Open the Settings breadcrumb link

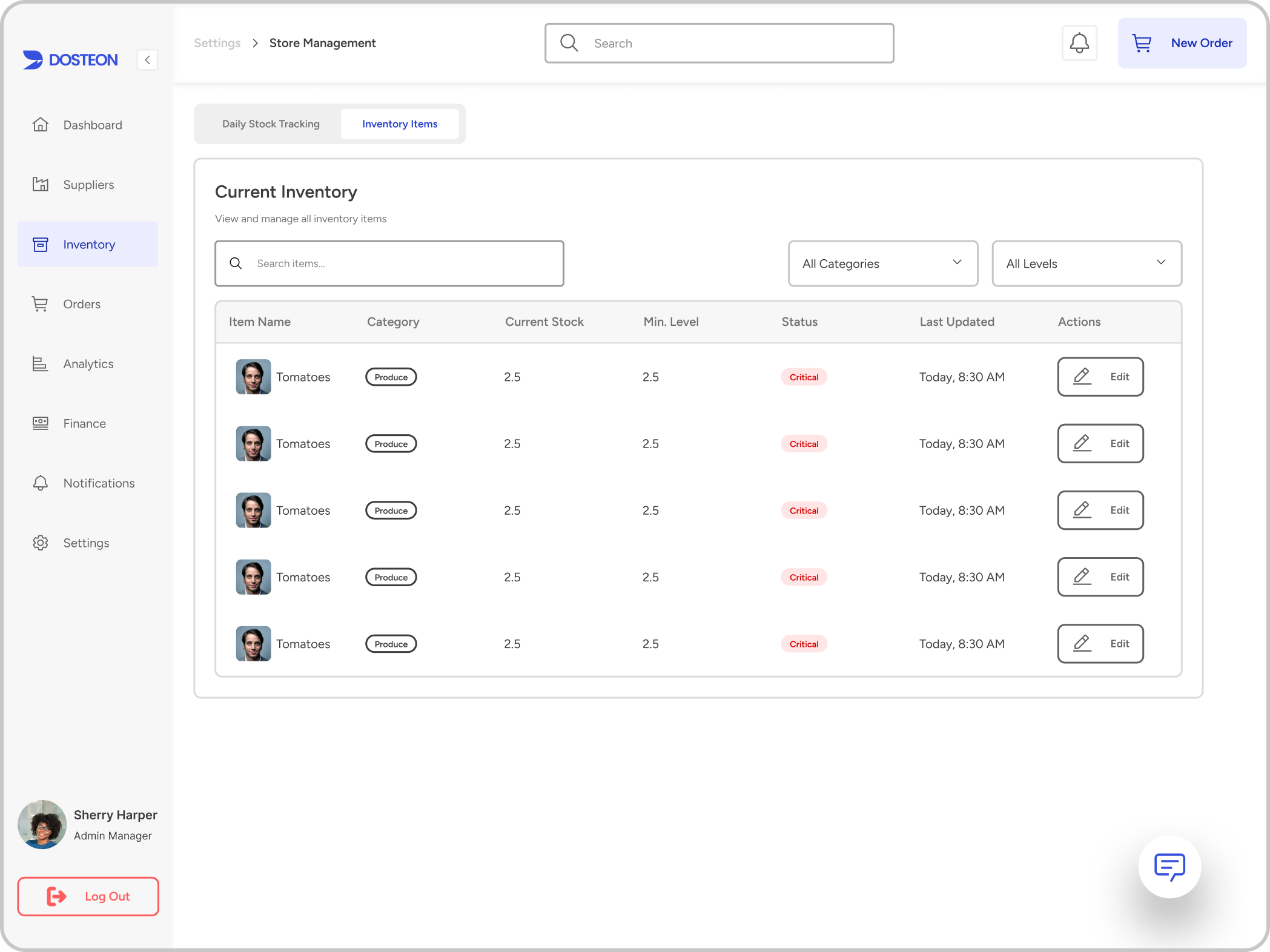(217, 42)
